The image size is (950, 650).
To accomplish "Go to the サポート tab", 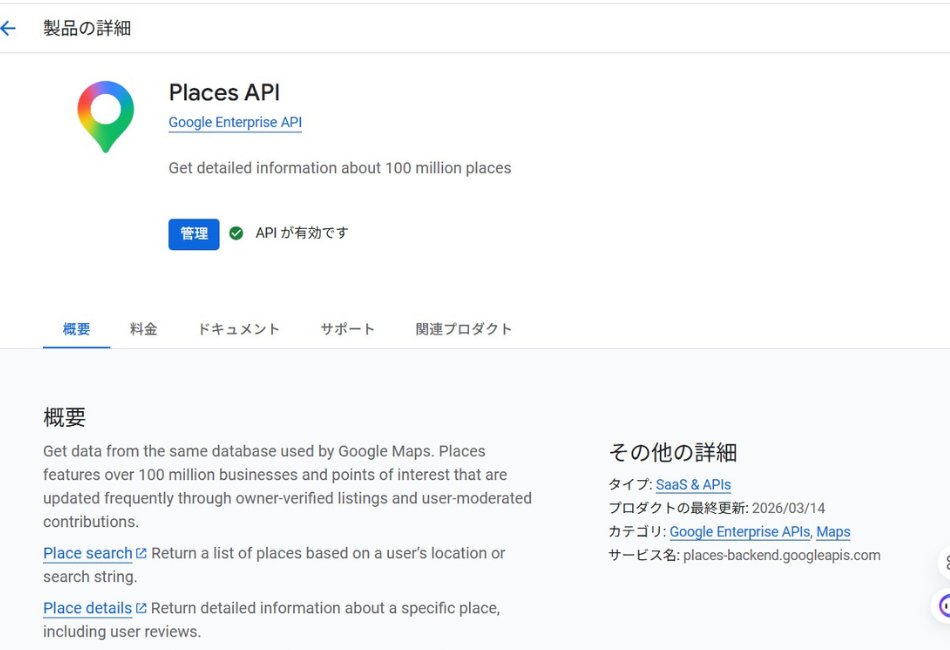I will click(347, 329).
